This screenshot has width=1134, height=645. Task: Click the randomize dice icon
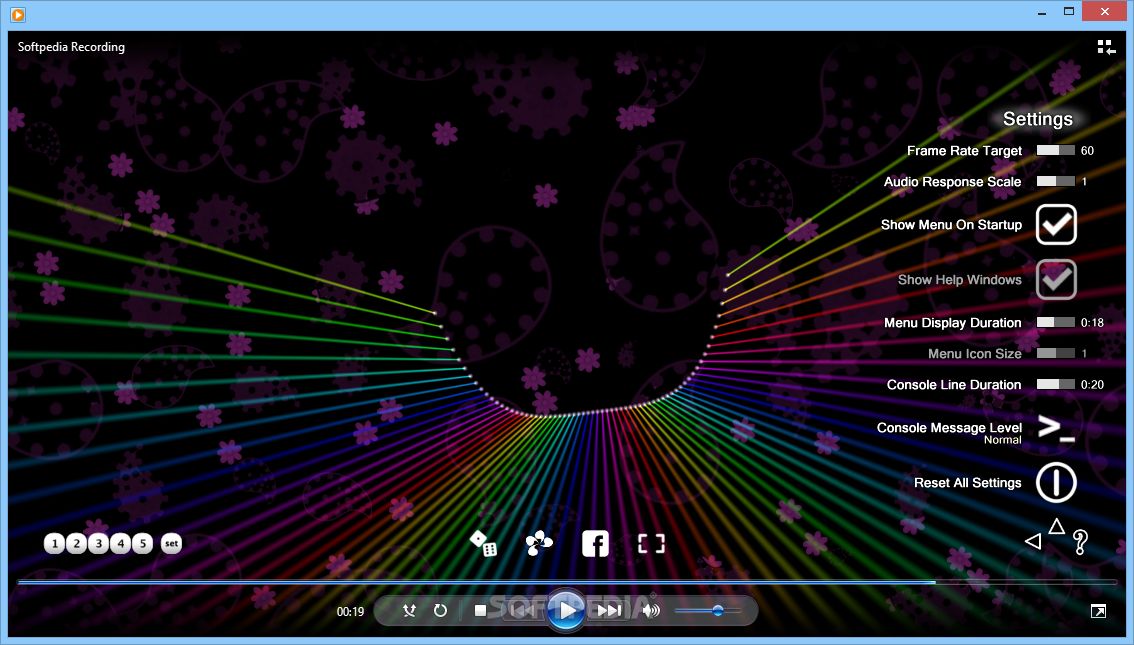(x=483, y=543)
